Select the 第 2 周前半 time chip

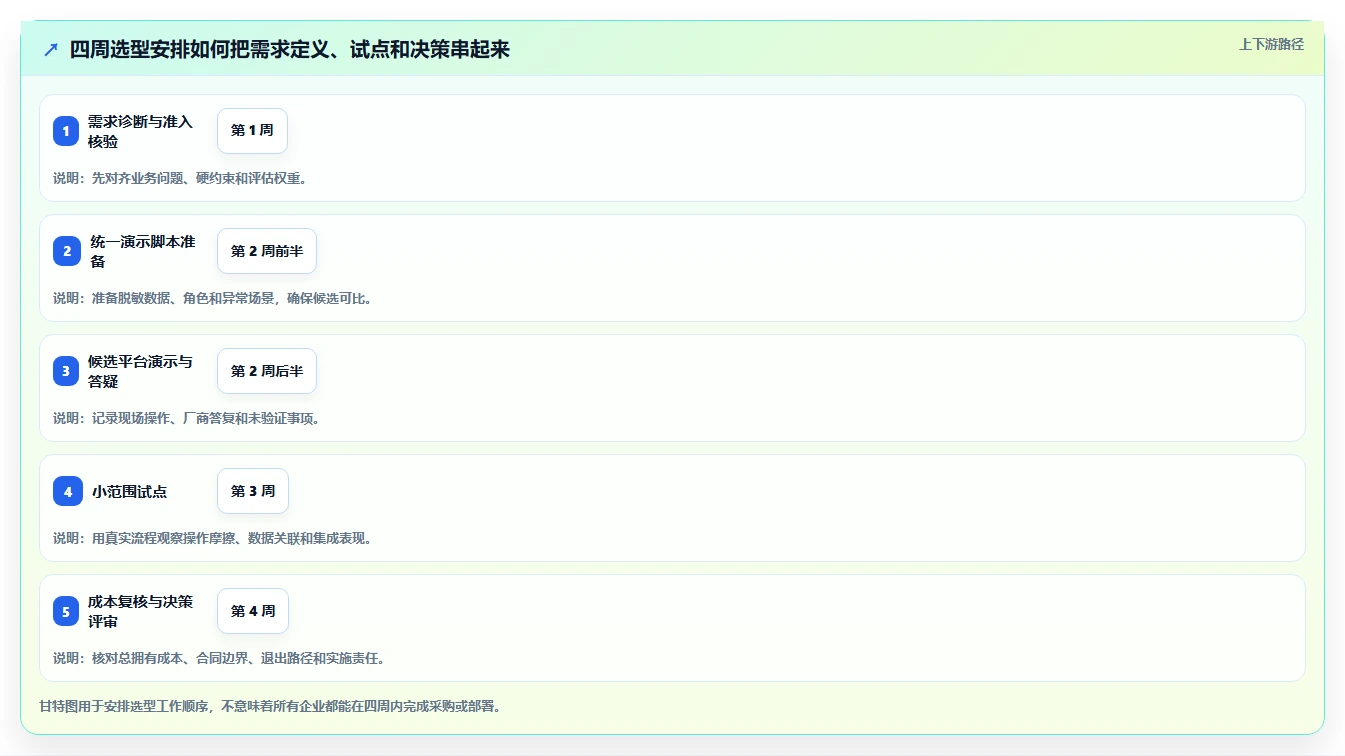pos(267,251)
